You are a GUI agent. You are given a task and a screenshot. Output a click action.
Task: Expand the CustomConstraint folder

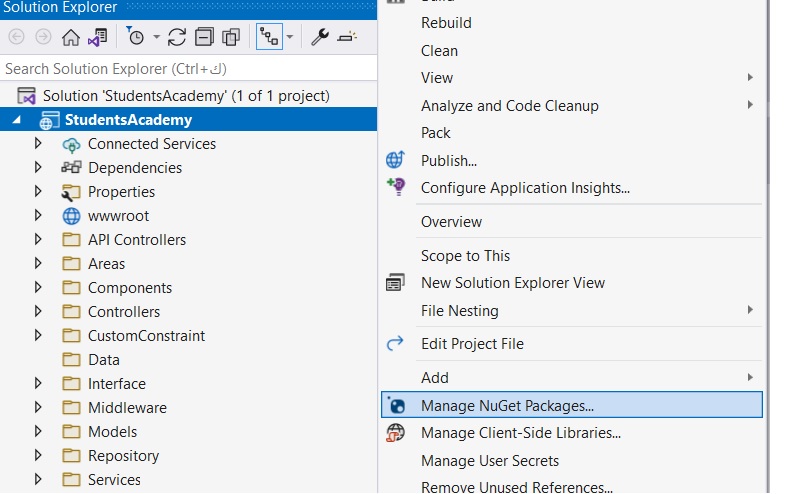(38, 335)
